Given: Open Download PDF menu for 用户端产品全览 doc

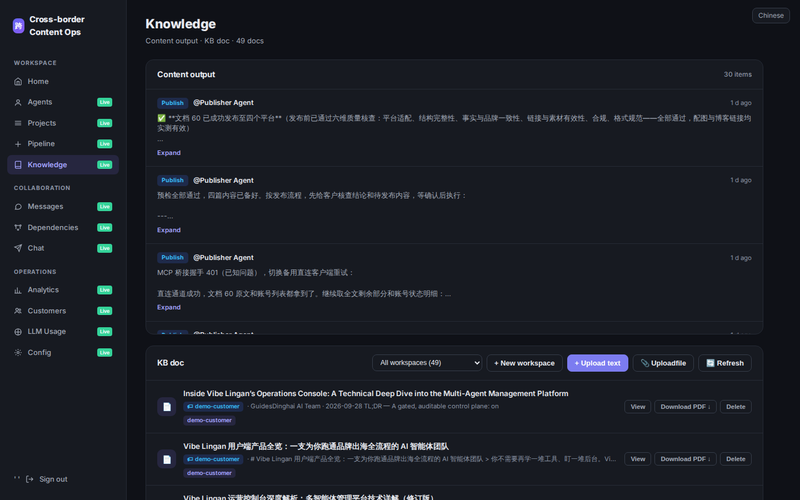Looking at the screenshot, I should [685, 459].
